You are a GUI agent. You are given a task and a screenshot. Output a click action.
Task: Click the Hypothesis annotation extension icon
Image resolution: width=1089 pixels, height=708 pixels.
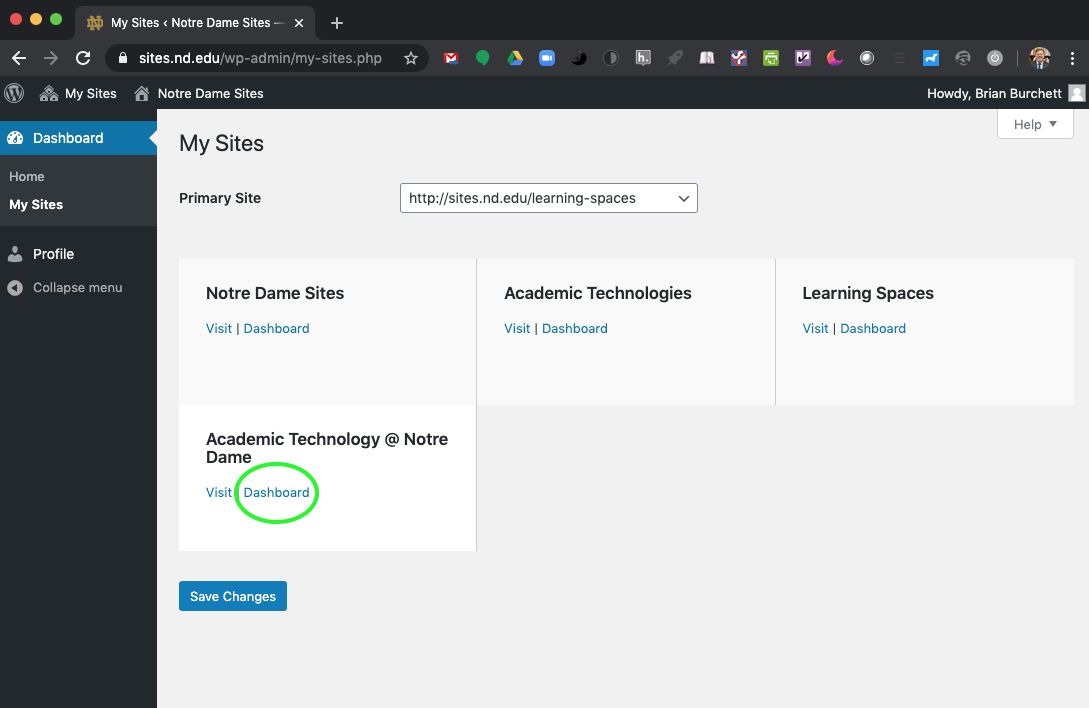point(643,58)
